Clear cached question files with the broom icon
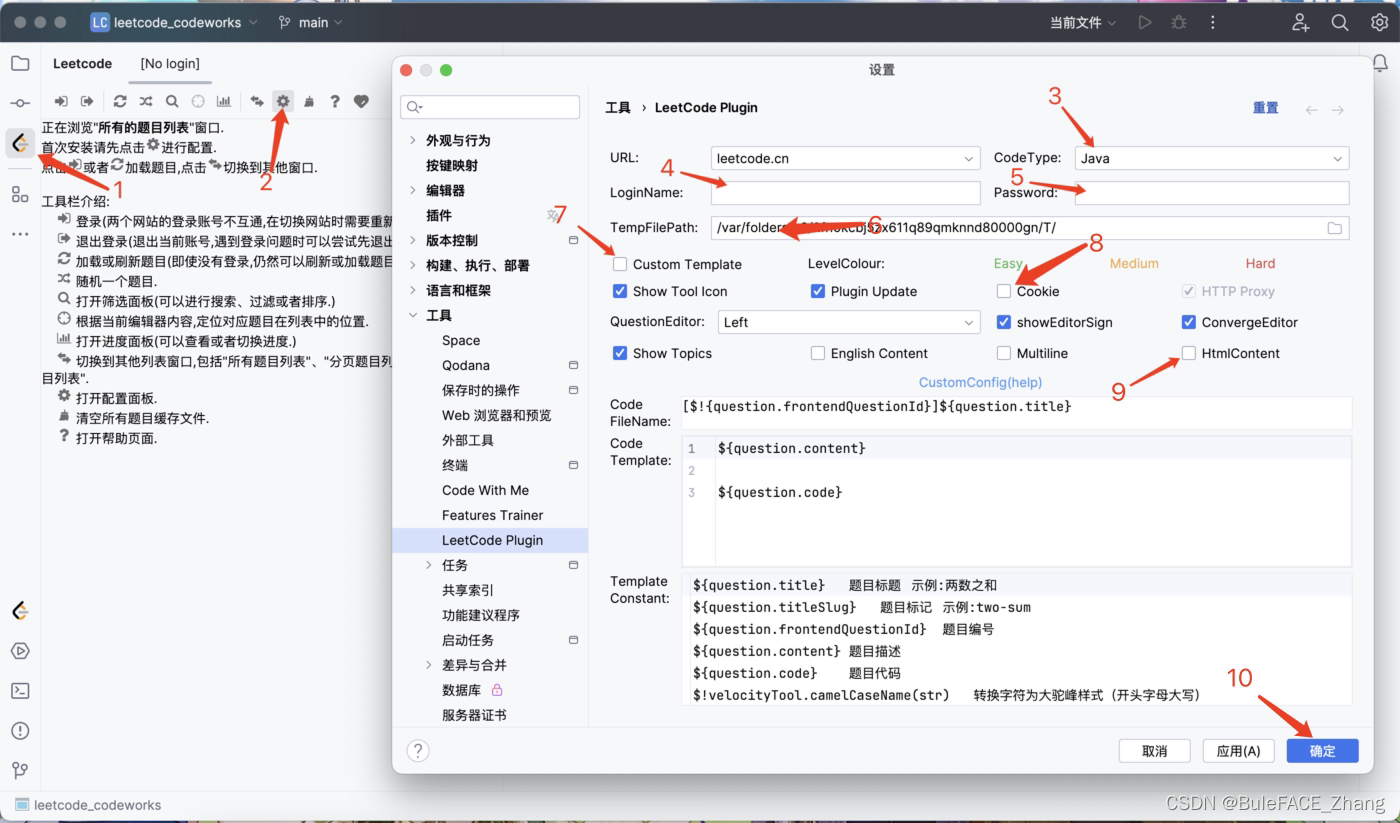The height and width of the screenshot is (823, 1400). [309, 101]
